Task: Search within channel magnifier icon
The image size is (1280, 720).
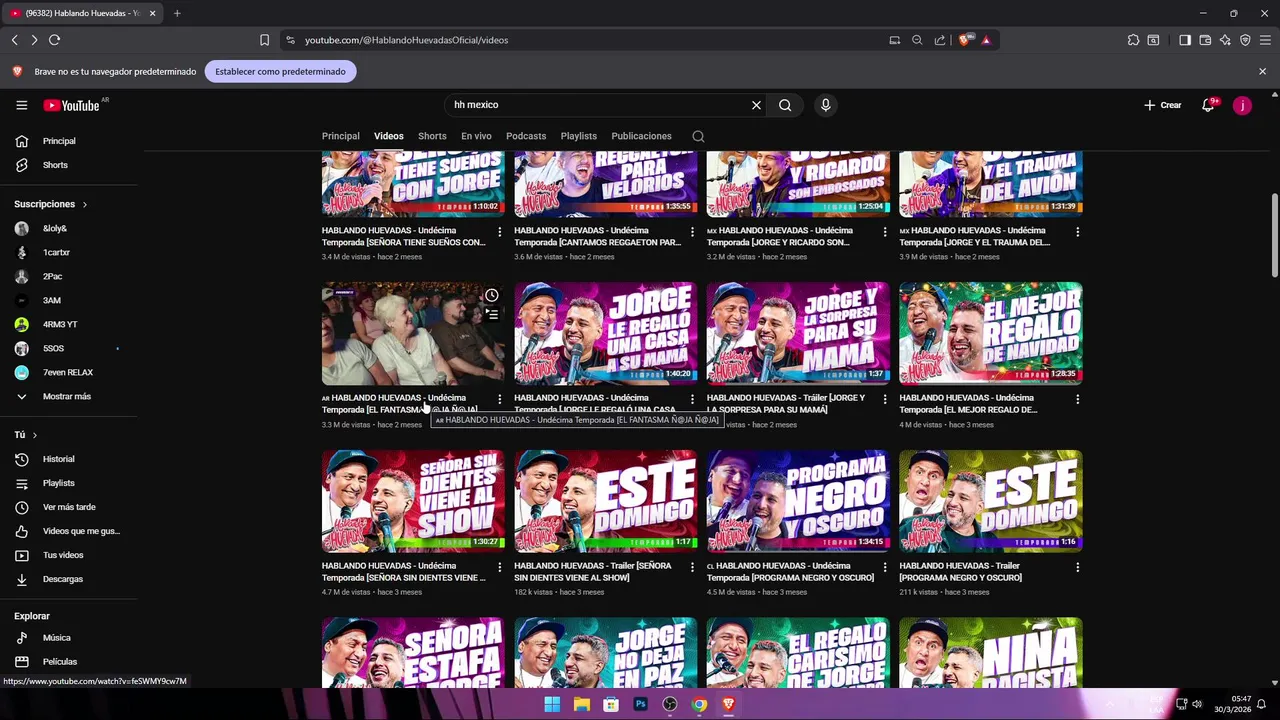Action: pyautogui.click(x=698, y=136)
